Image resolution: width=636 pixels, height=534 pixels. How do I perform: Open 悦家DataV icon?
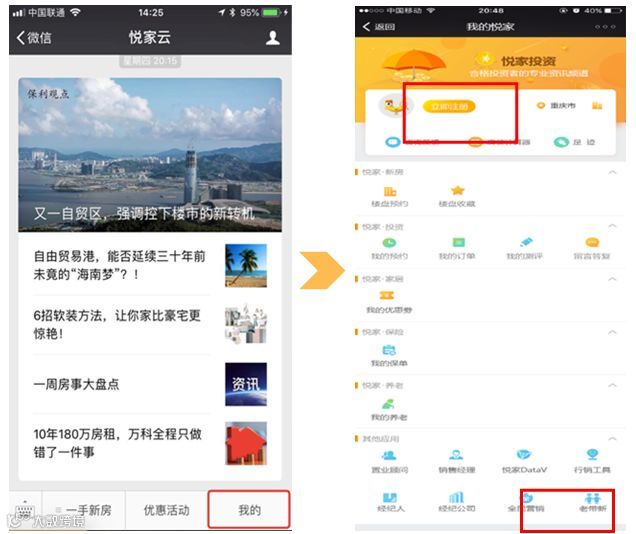[x=524, y=455]
